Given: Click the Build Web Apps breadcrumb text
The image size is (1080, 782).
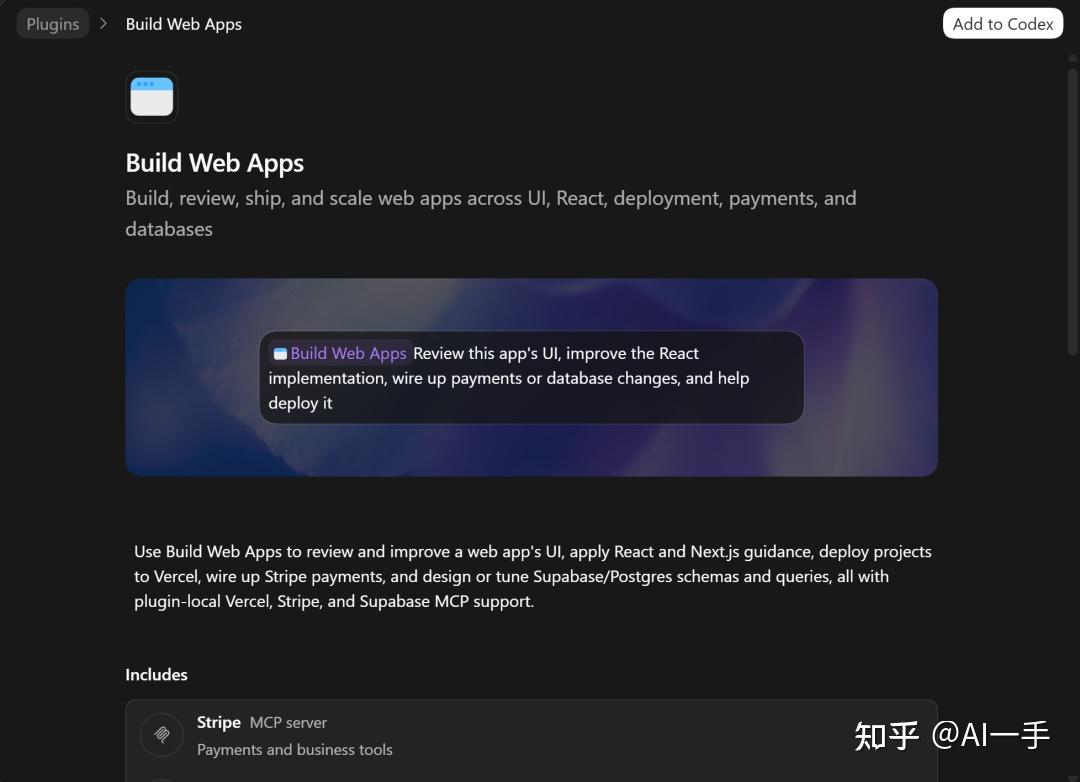Looking at the screenshot, I should pyautogui.click(x=184, y=24).
